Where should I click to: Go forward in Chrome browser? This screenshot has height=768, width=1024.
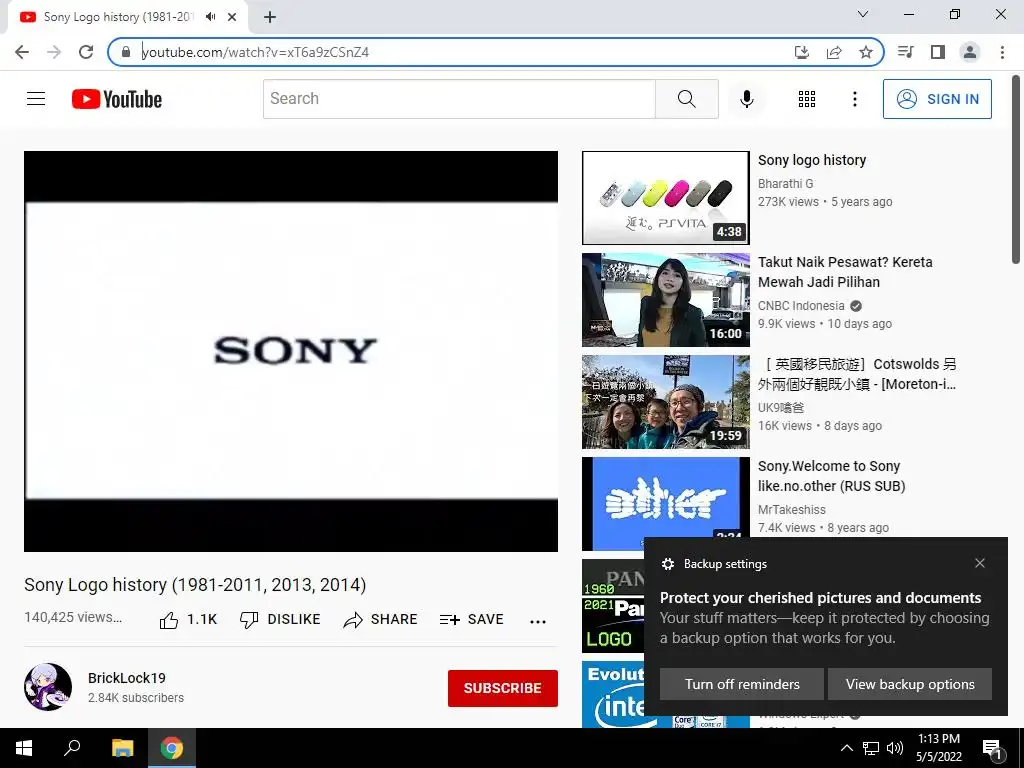(x=54, y=52)
